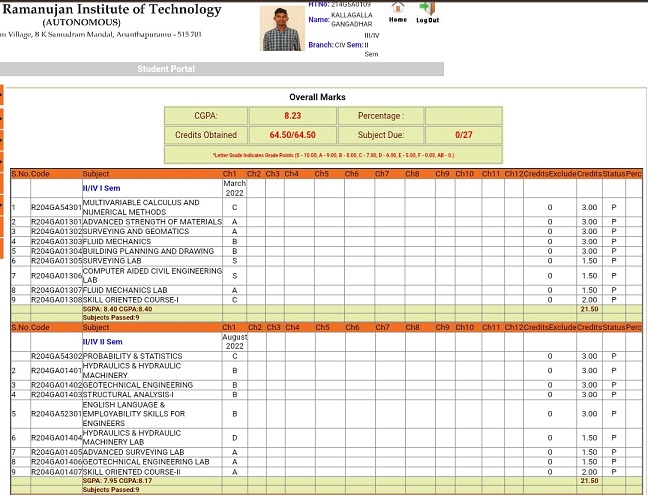This screenshot has width=648, height=495.
Task: Click the March 2022 exam date cell
Action: coord(235,188)
